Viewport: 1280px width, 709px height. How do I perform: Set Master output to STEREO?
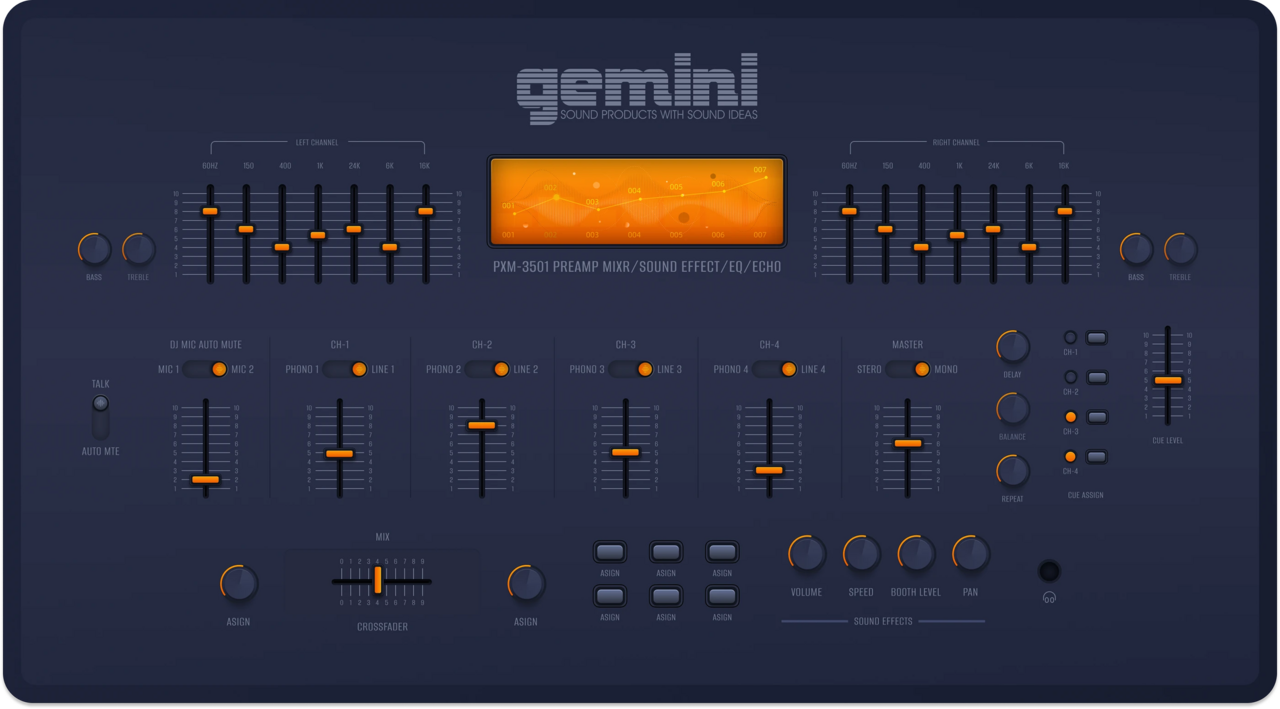(x=895, y=369)
